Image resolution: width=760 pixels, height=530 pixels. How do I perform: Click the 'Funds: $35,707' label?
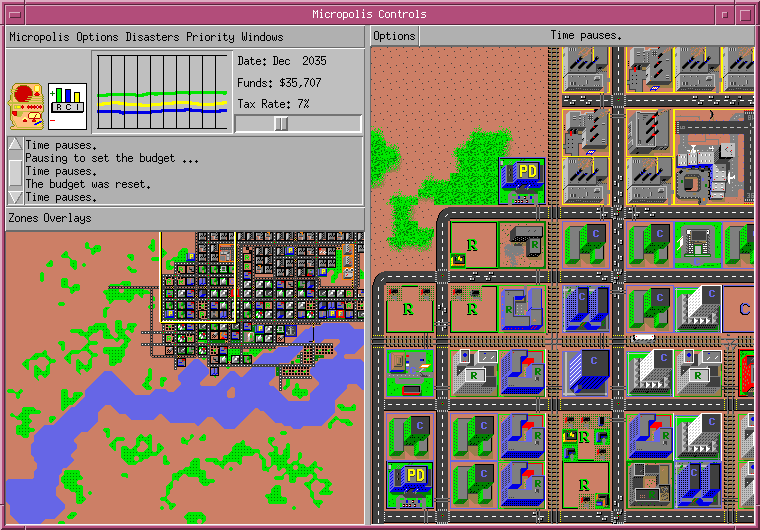point(279,83)
